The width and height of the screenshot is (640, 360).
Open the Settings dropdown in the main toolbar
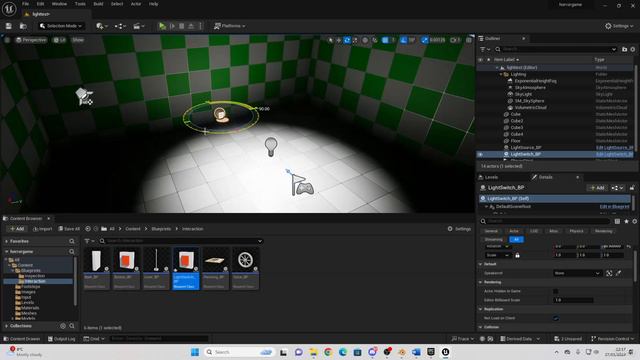point(619,26)
